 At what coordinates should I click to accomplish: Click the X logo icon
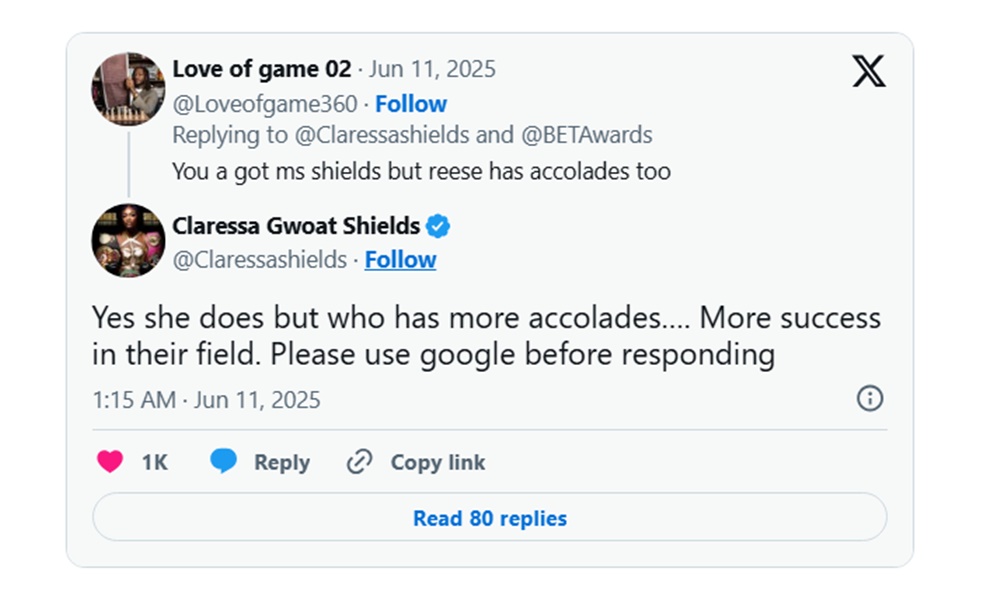(869, 71)
